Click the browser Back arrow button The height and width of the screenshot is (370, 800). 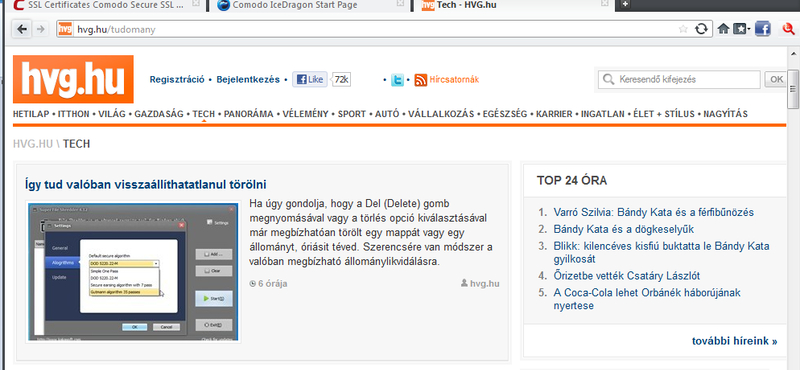coord(21,30)
